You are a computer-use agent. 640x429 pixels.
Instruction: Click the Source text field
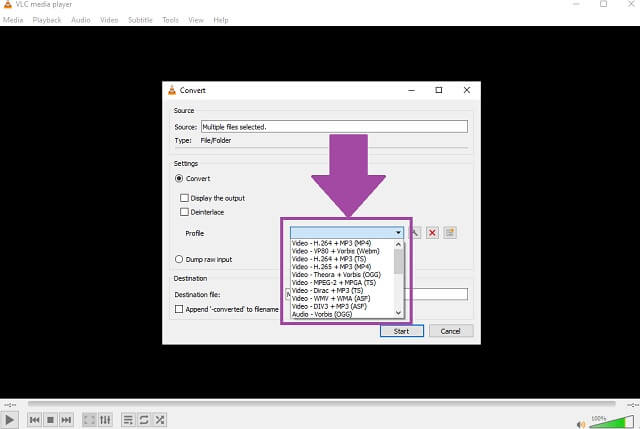(334, 127)
